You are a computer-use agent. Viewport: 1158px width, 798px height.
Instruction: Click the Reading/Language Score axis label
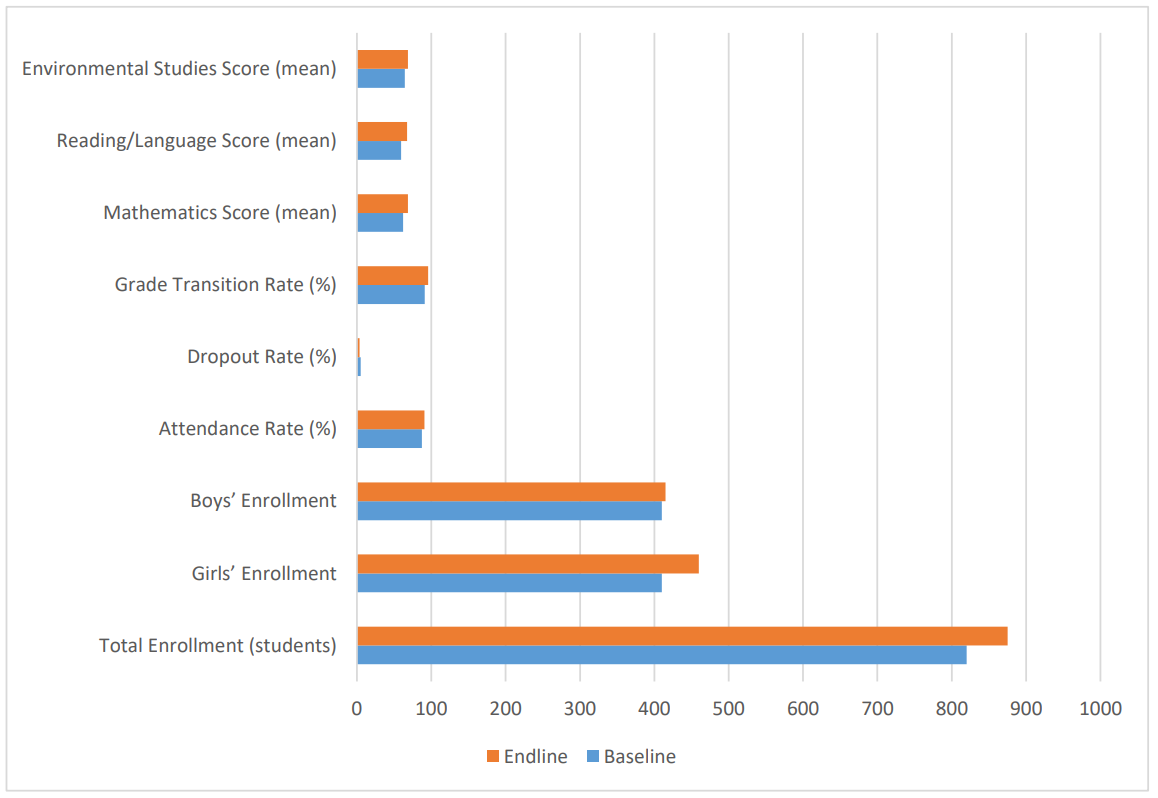pos(196,141)
